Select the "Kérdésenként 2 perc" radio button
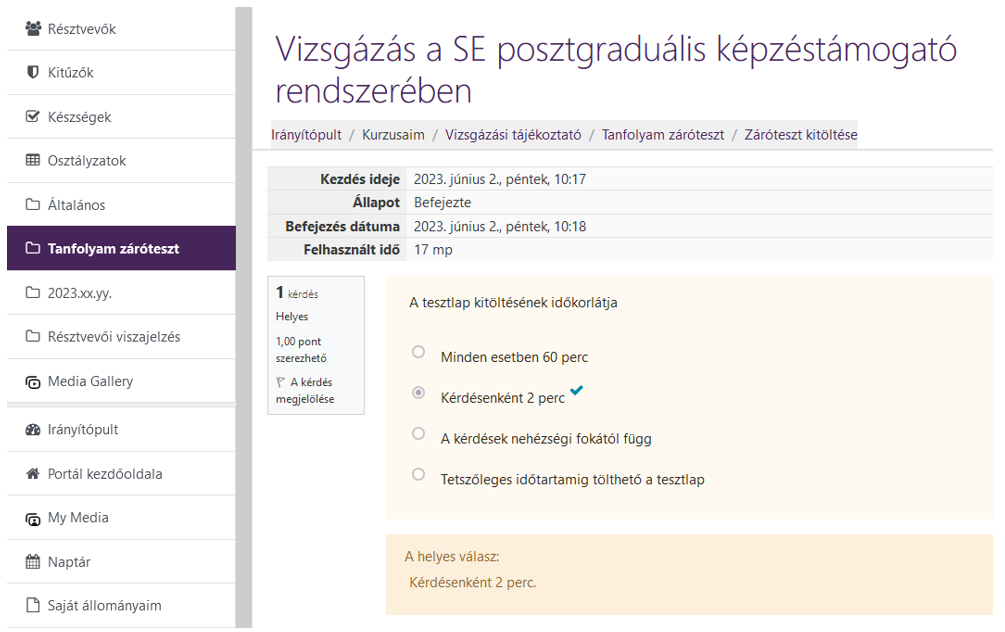Screen dimensions: 1005x632 (418, 394)
